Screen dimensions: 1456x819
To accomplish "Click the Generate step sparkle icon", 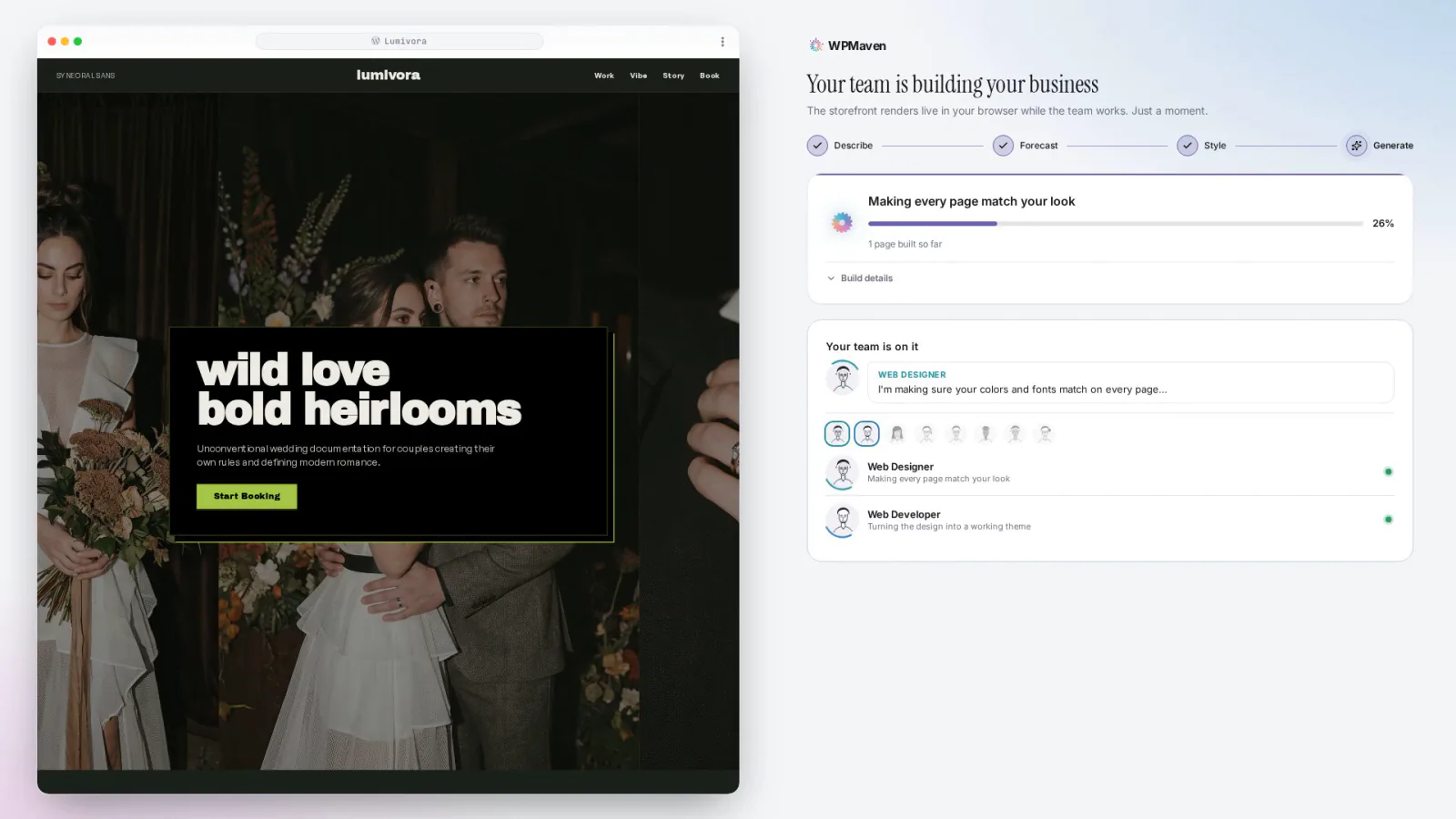I will pos(1356,146).
